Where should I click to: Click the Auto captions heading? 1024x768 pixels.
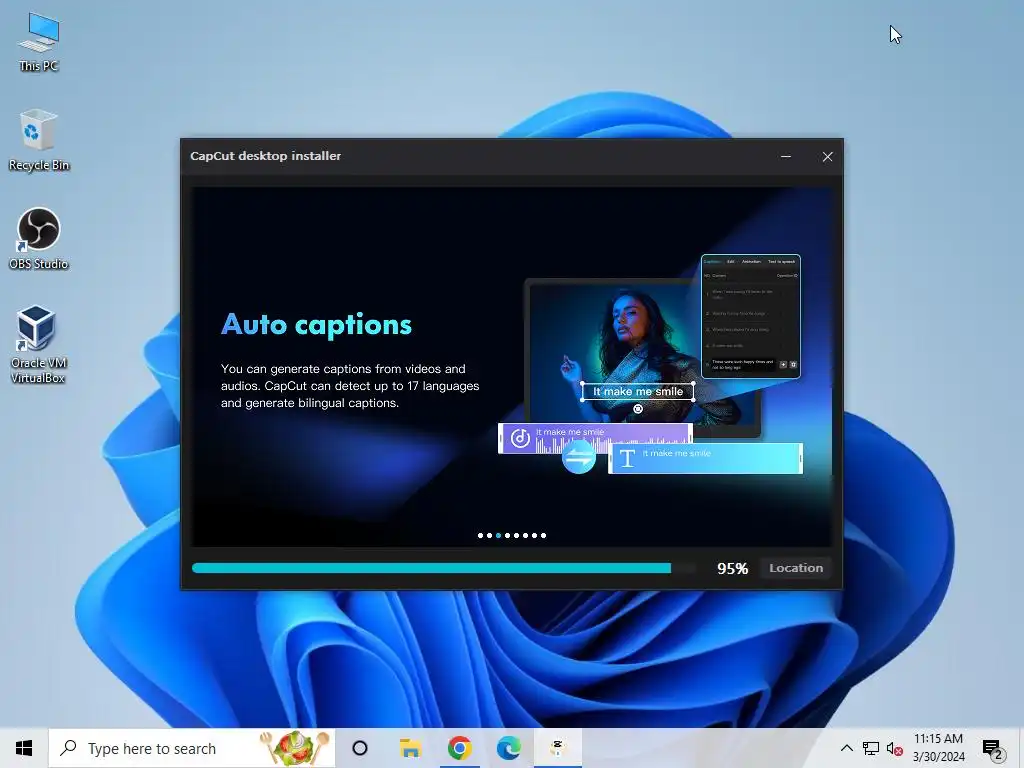[316, 325]
